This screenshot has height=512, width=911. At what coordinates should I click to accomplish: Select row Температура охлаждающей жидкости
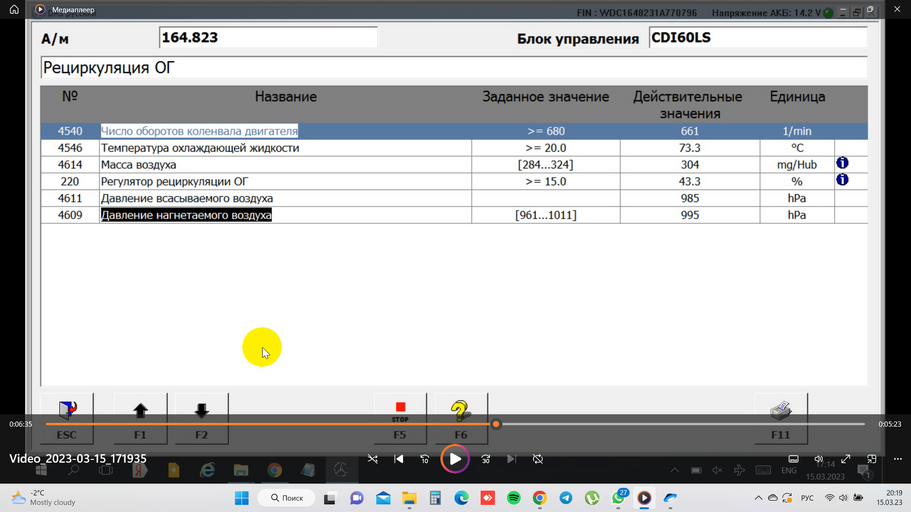coord(454,148)
